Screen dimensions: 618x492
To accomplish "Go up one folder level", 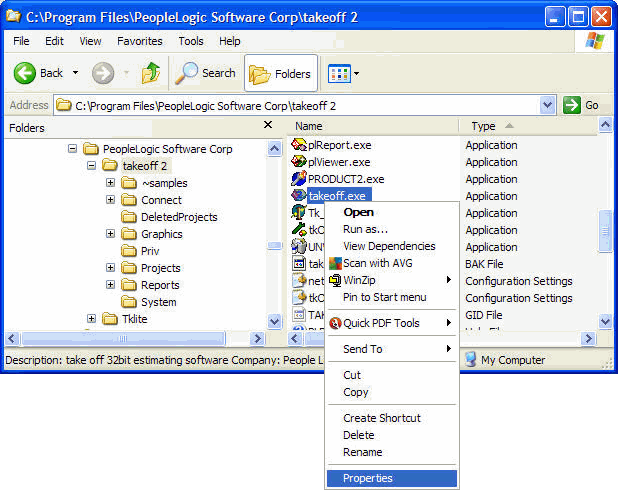I will [151, 73].
